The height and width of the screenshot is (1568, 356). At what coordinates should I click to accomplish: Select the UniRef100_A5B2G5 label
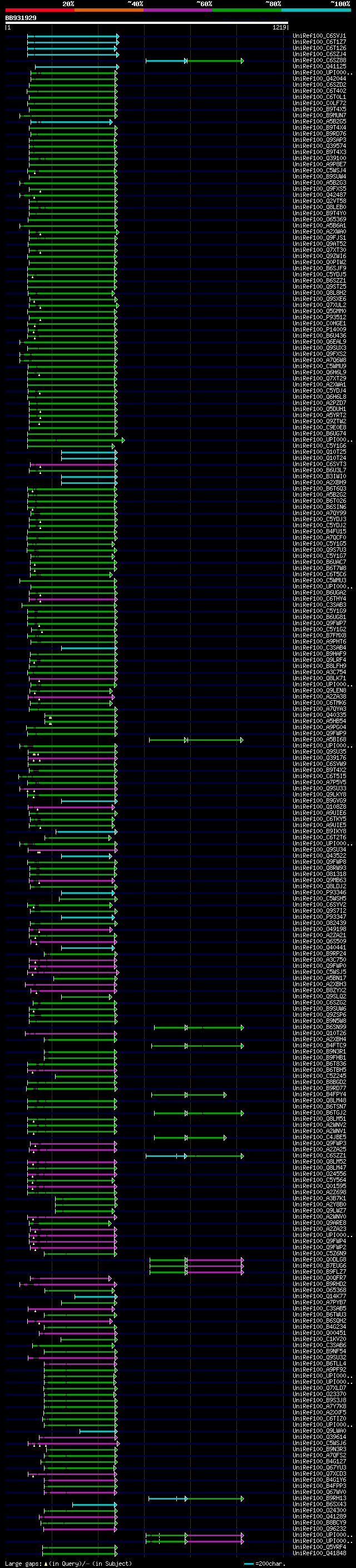click(x=319, y=121)
